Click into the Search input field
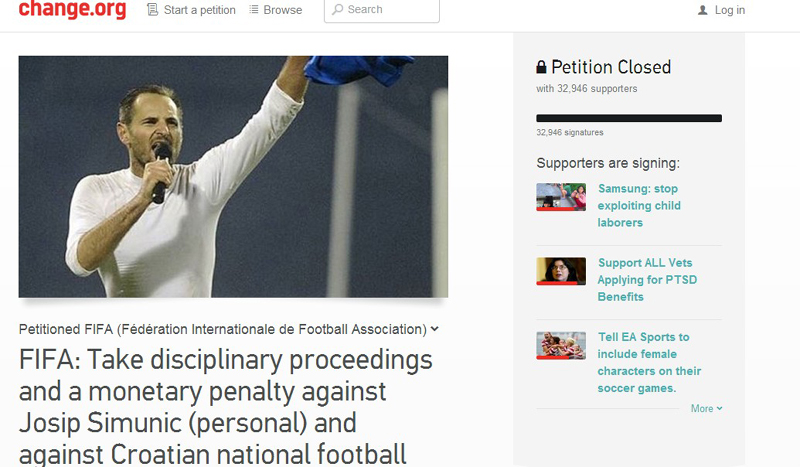Image resolution: width=800 pixels, height=467 pixels. point(382,10)
